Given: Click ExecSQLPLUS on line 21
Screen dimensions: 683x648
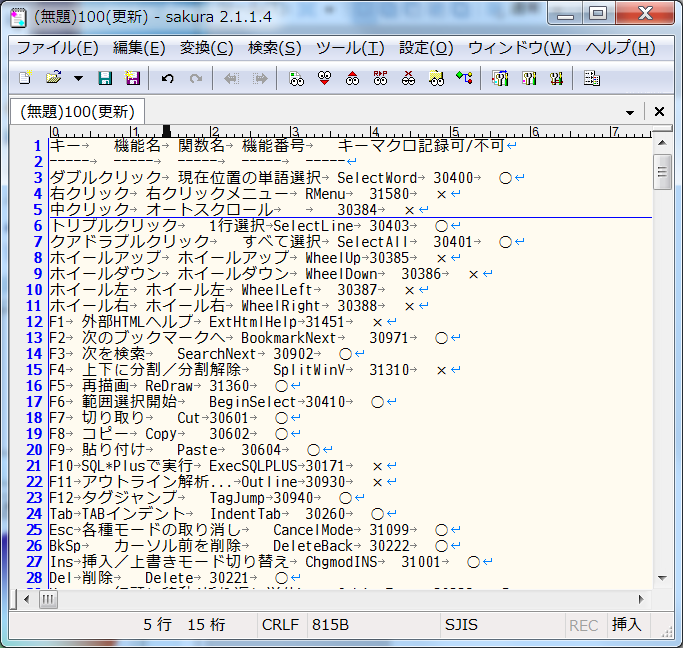Looking at the screenshot, I should click(x=253, y=466).
